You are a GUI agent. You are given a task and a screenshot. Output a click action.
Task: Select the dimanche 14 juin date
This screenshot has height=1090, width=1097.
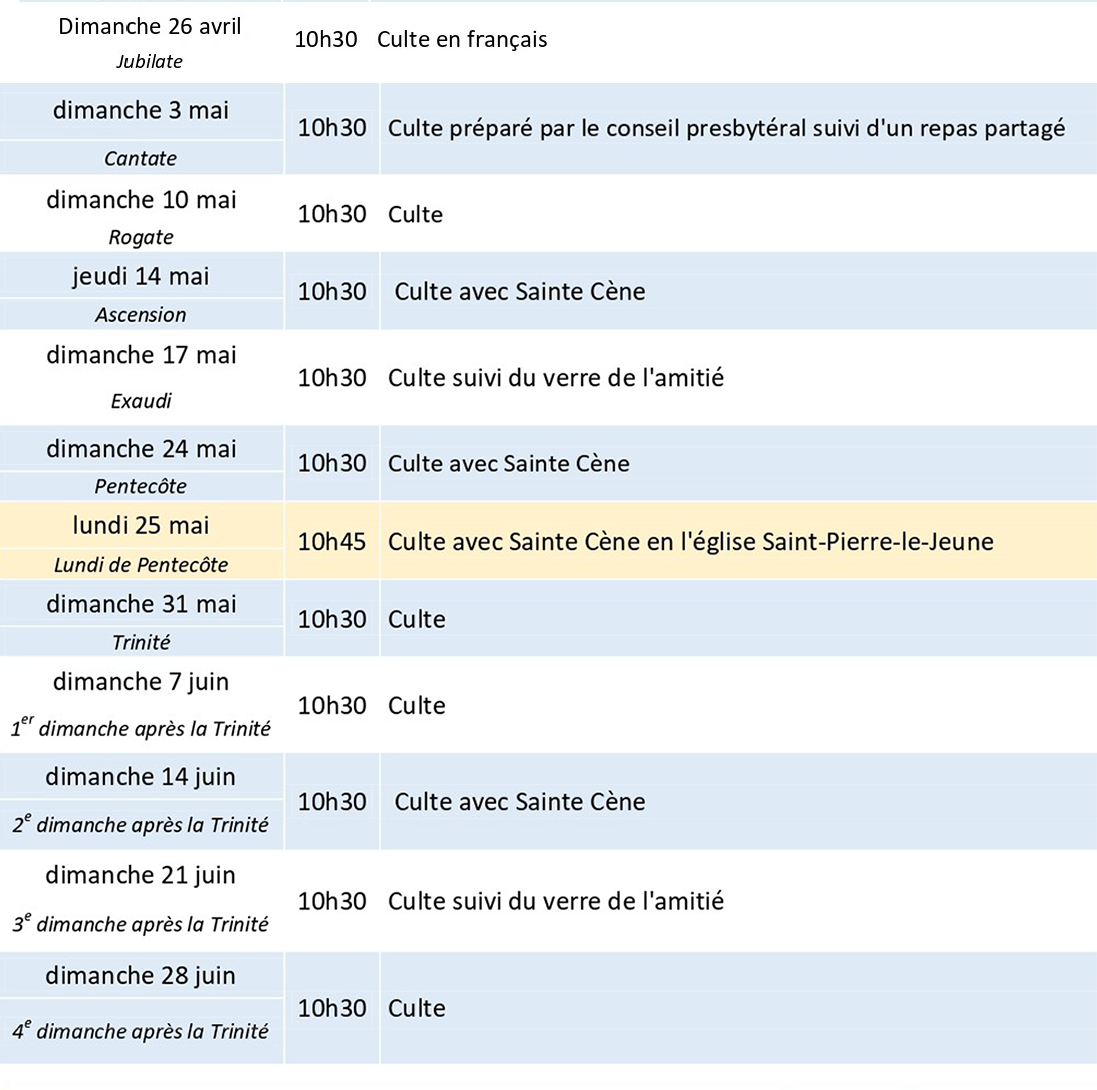(x=141, y=777)
